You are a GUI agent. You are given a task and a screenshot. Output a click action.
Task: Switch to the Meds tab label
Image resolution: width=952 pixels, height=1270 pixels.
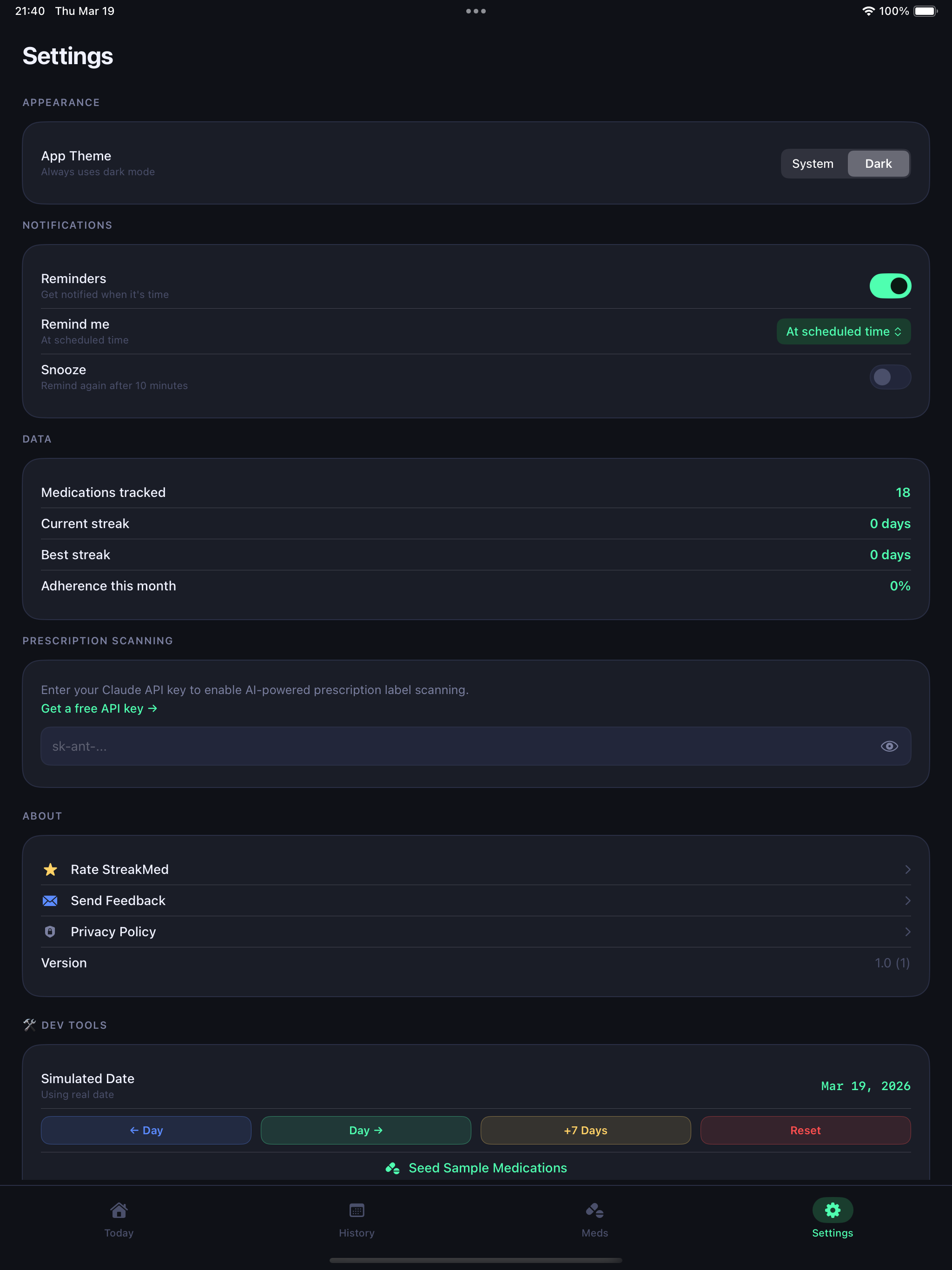pyautogui.click(x=594, y=1233)
